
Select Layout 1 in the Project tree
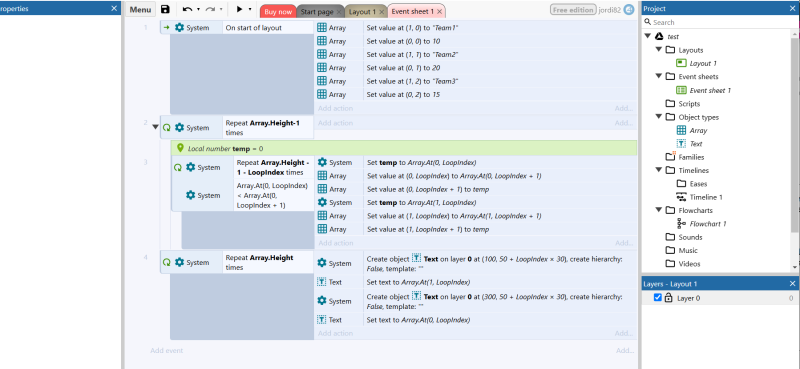703,63
